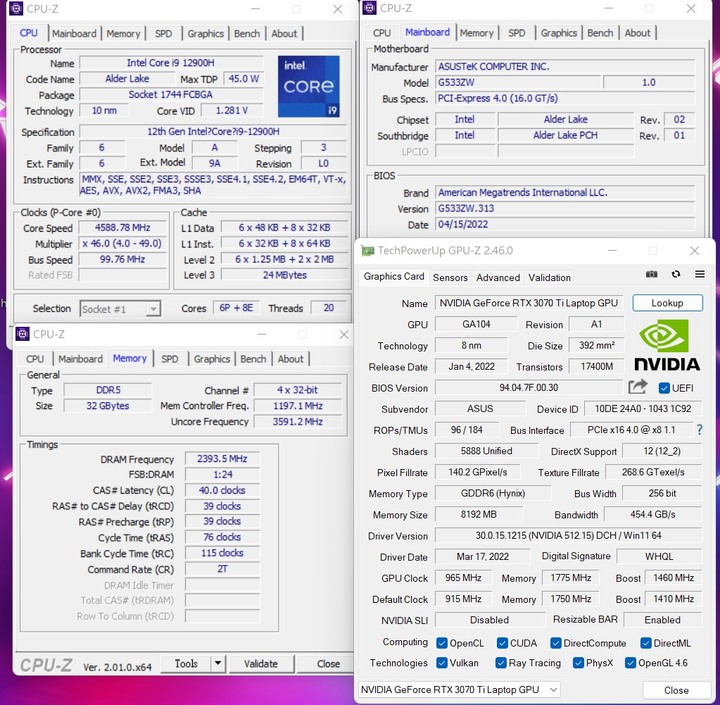
Task: Click the Validate button in CPU-Z
Action: [x=261, y=664]
